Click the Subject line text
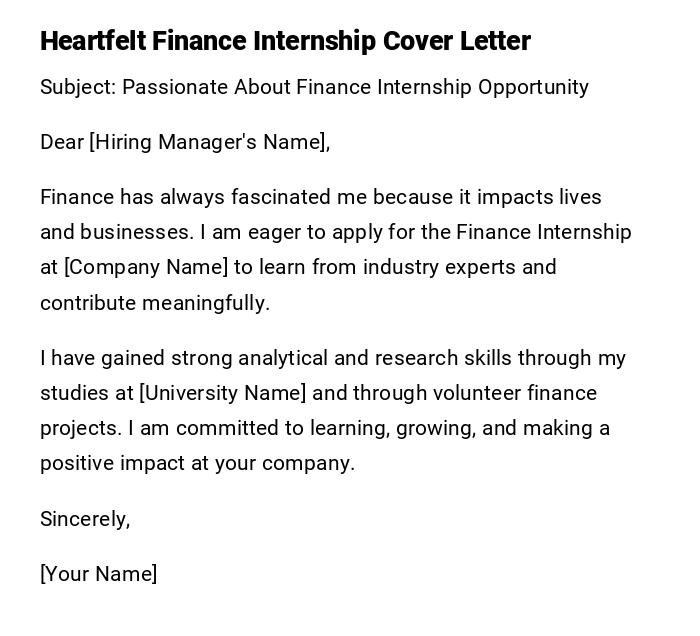 click(314, 87)
